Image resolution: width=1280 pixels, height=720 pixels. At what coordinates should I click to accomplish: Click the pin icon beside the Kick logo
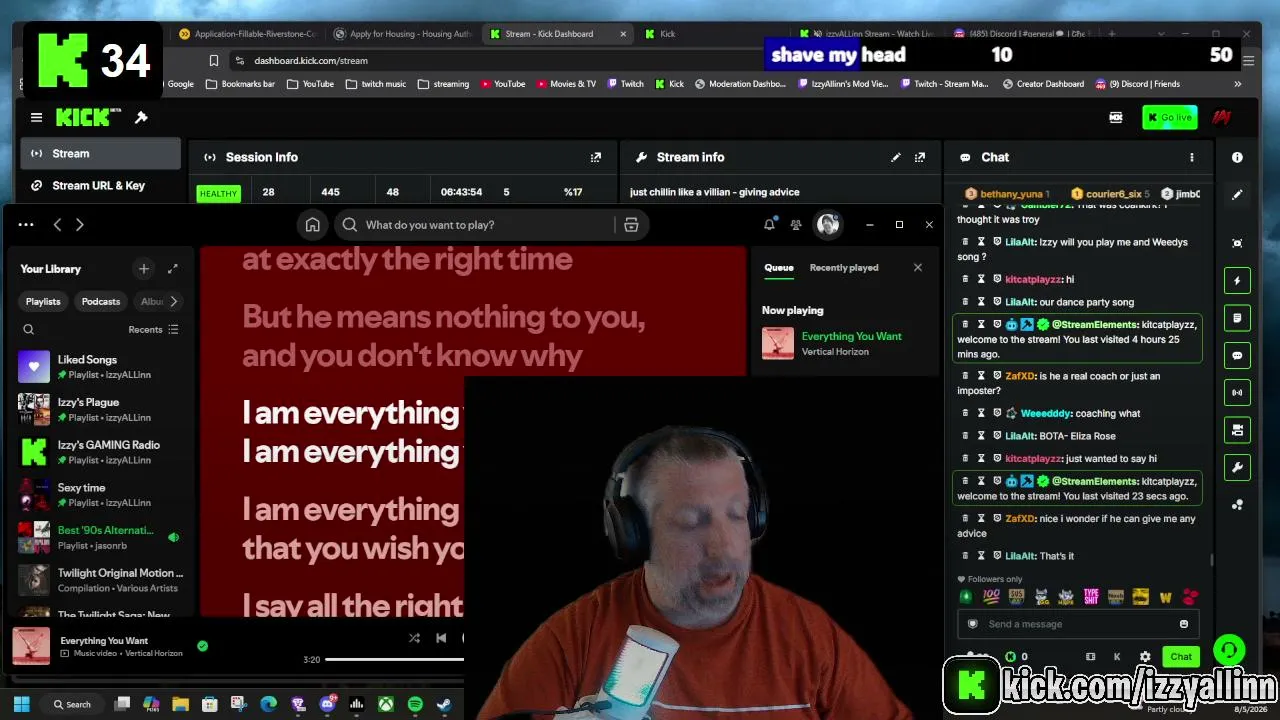tap(141, 118)
